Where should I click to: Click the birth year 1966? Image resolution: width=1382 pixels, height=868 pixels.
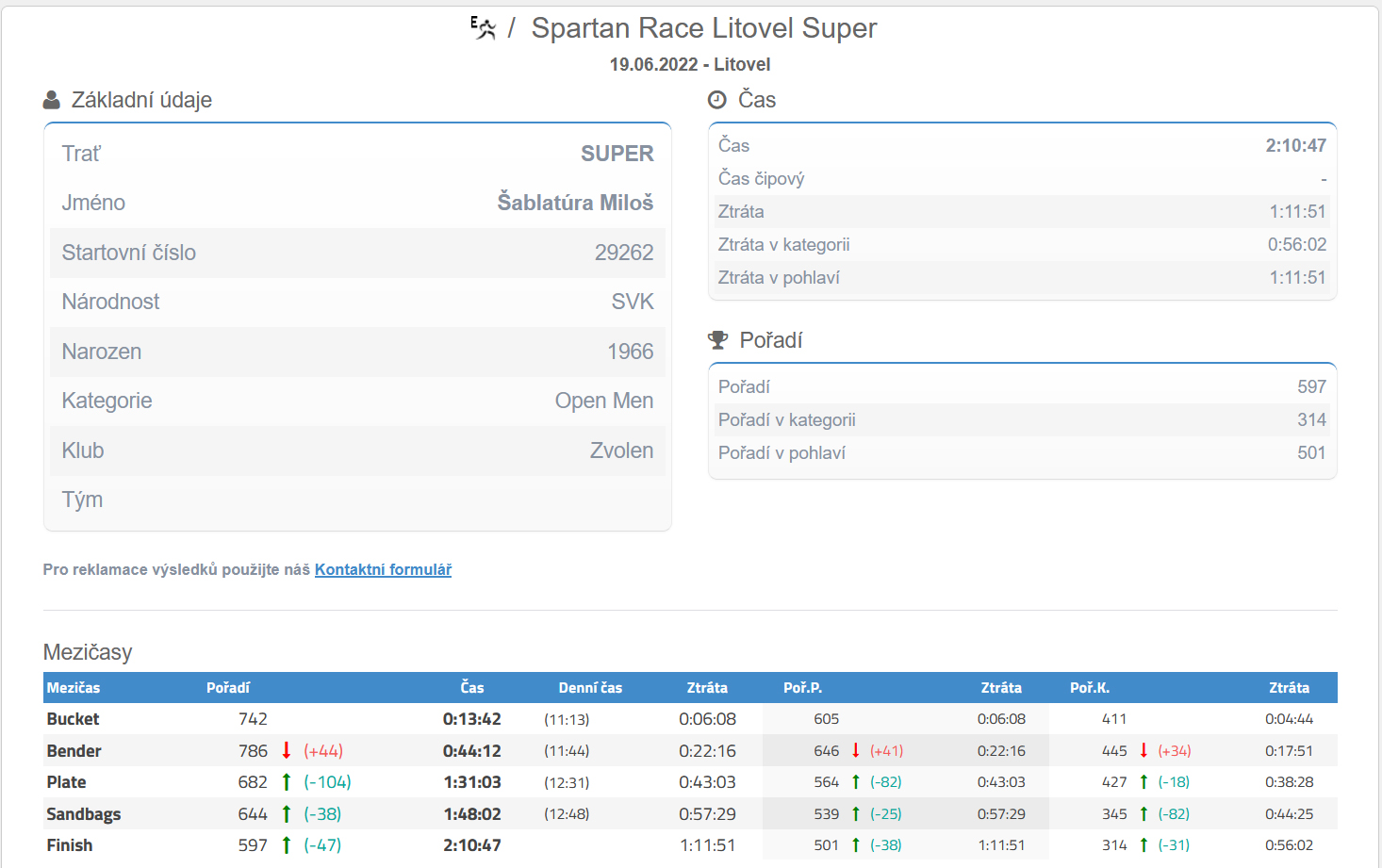pos(631,352)
